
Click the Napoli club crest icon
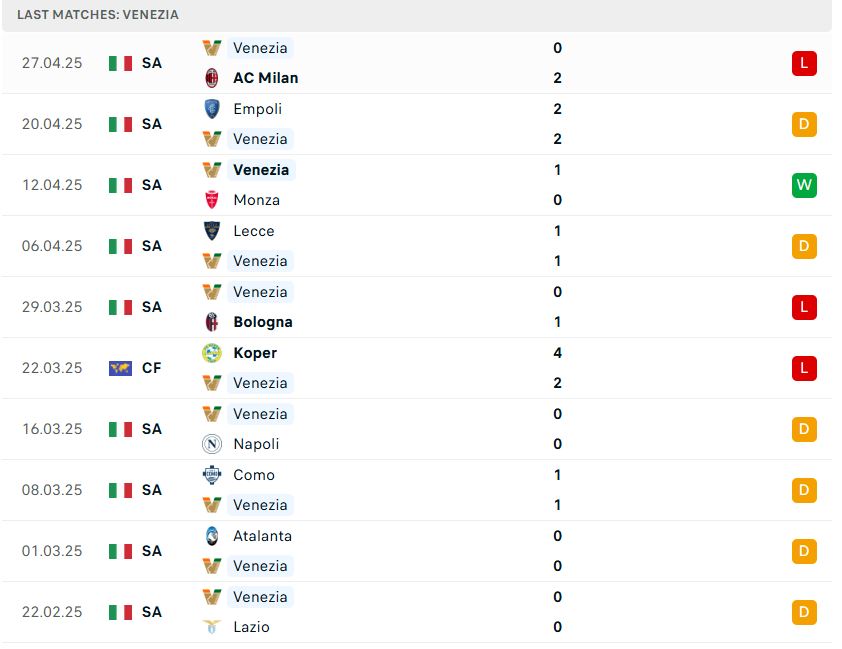point(212,444)
